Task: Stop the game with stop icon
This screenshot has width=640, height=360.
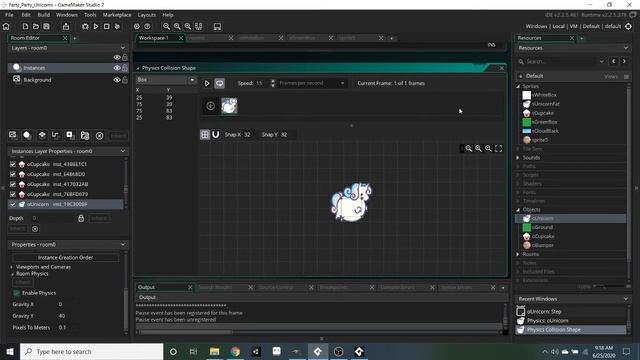Action: coord(107,27)
